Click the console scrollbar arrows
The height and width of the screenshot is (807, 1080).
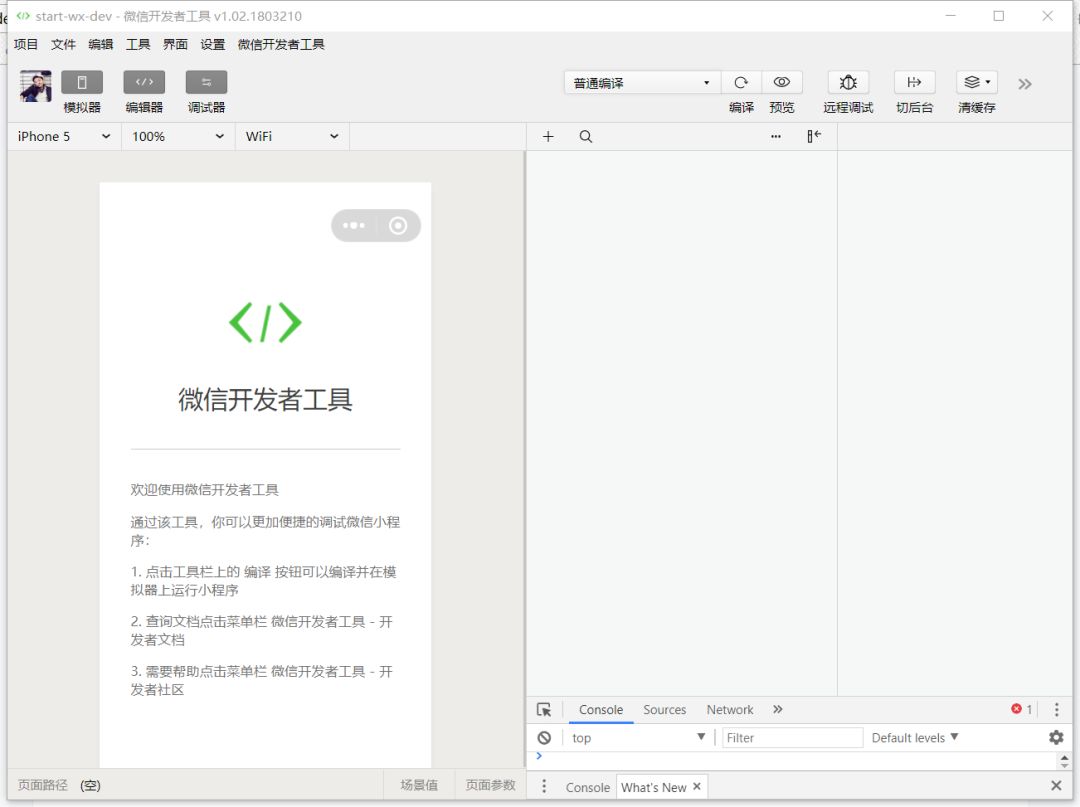pos(1064,761)
